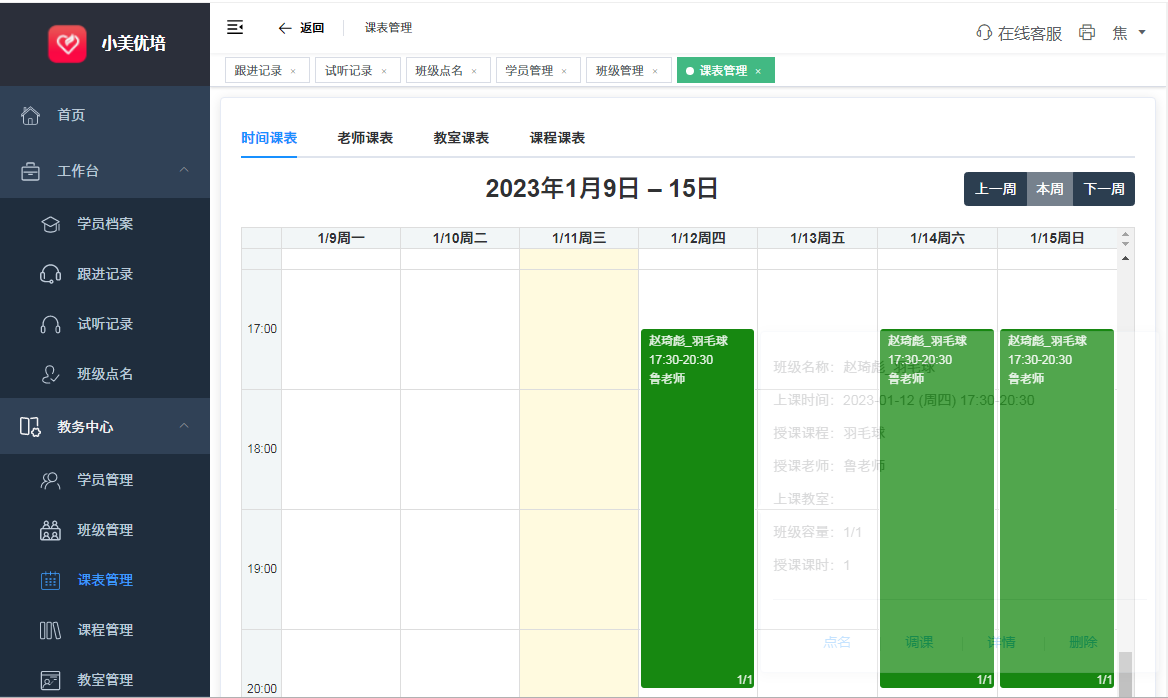
Task: Collapse the 工作台 menu section
Action: (184, 171)
